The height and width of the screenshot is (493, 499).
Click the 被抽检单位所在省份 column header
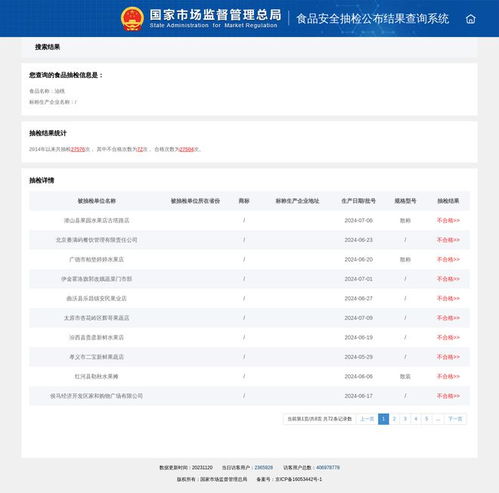click(x=195, y=201)
